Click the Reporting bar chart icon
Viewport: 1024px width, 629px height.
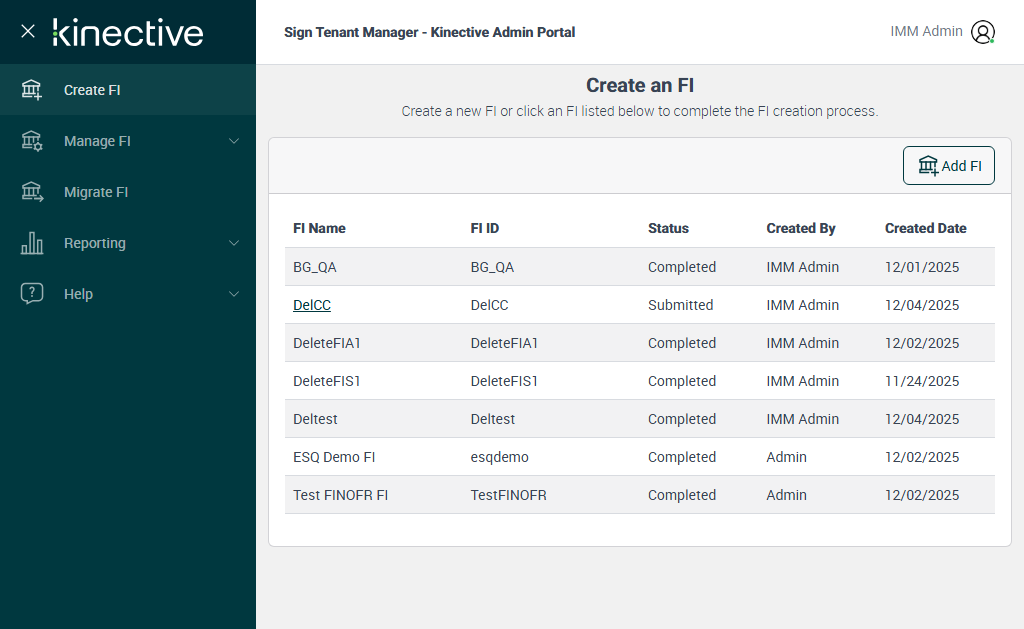(x=32, y=243)
